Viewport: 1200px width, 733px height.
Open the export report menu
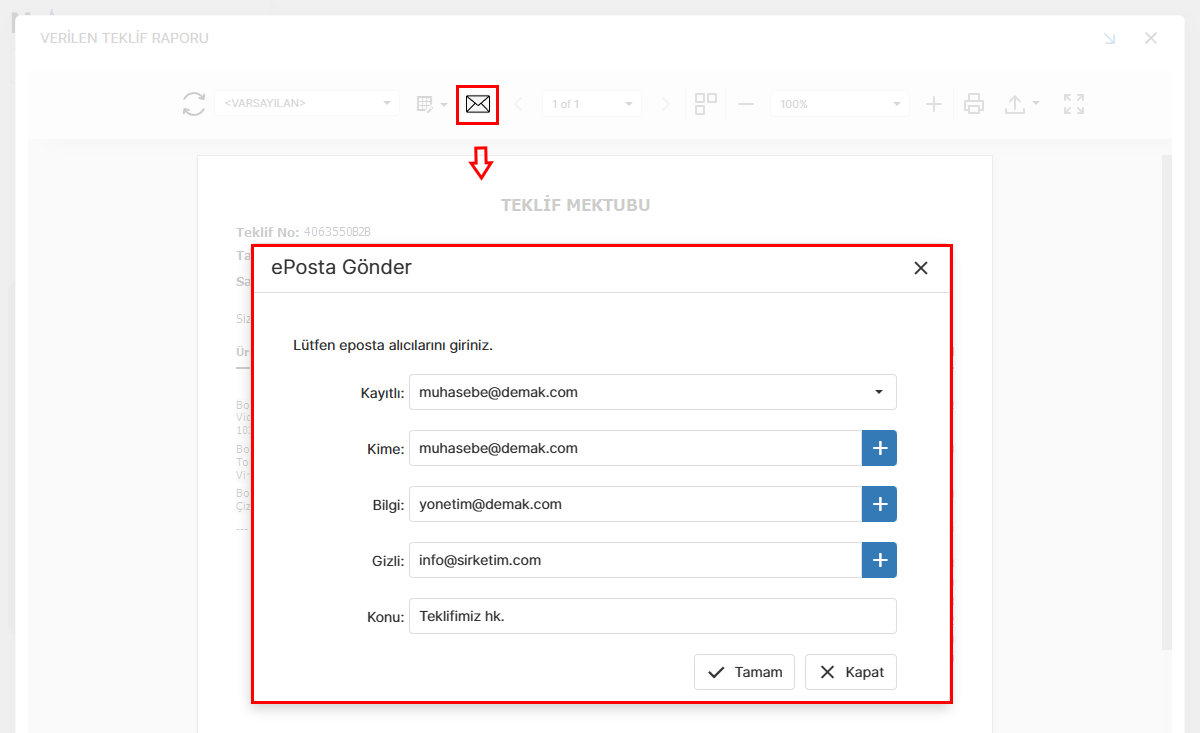[1022, 104]
